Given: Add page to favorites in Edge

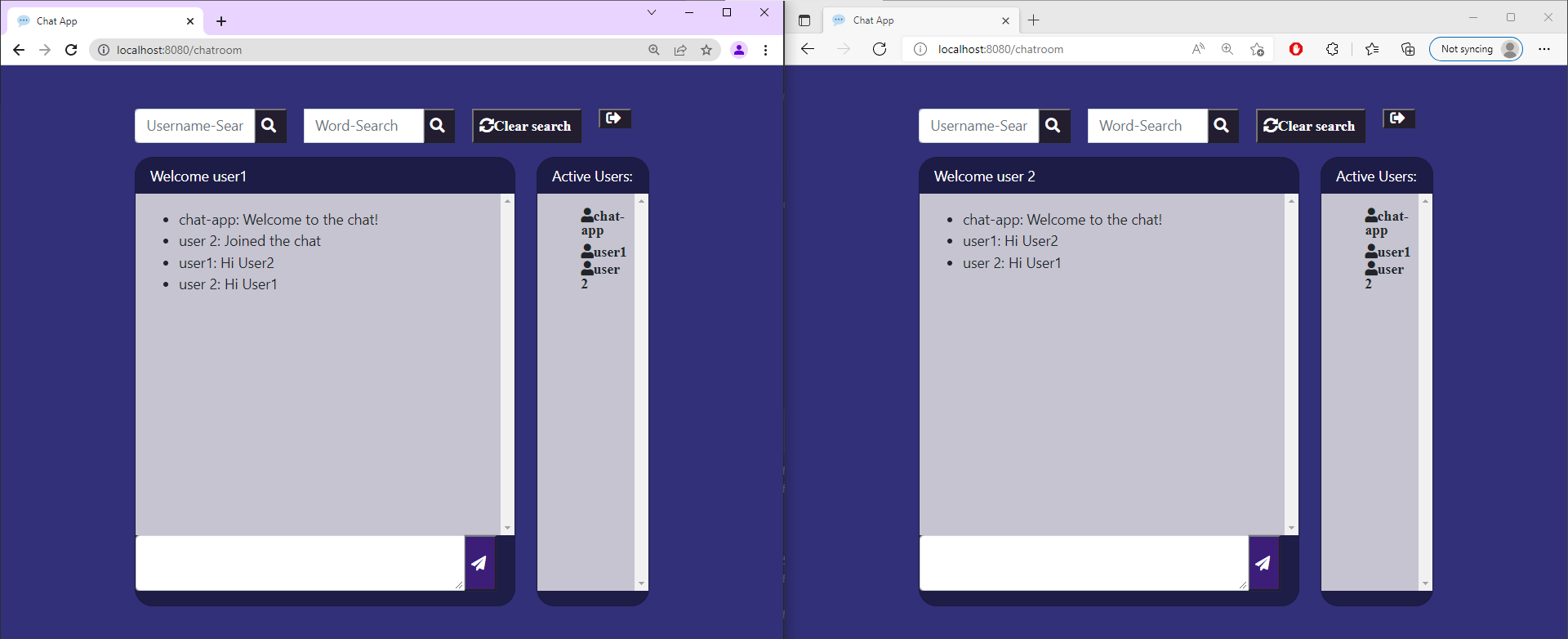Looking at the screenshot, I should pyautogui.click(x=1258, y=49).
